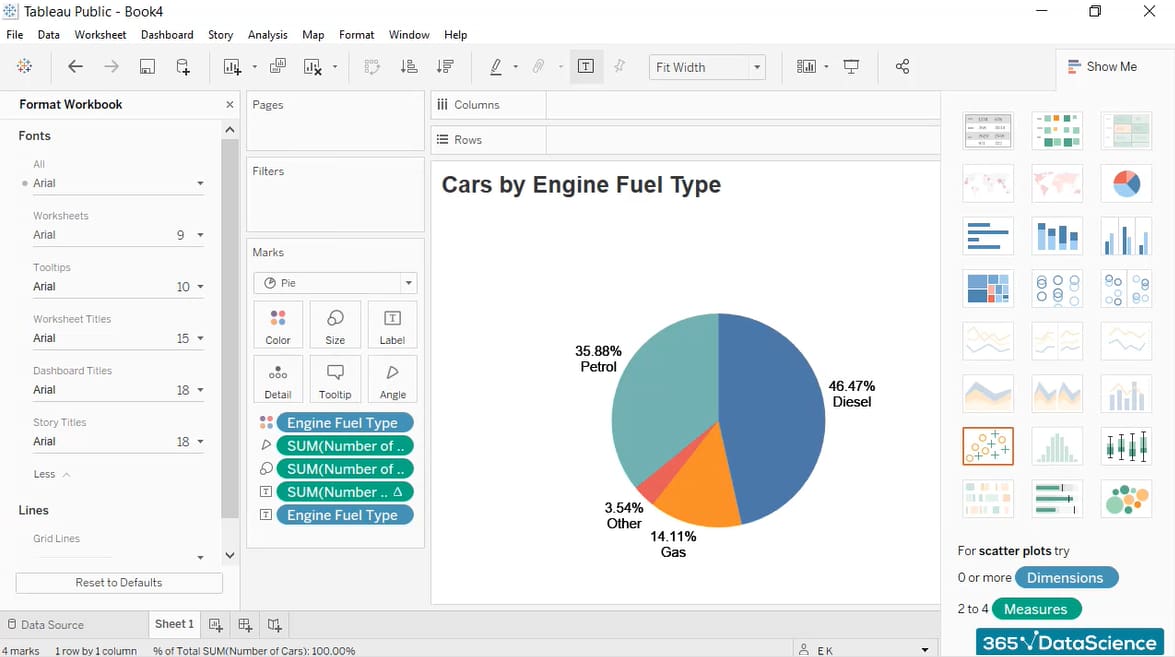The width and height of the screenshot is (1175, 657).
Task: Select the Color mark property
Action: coord(277,323)
